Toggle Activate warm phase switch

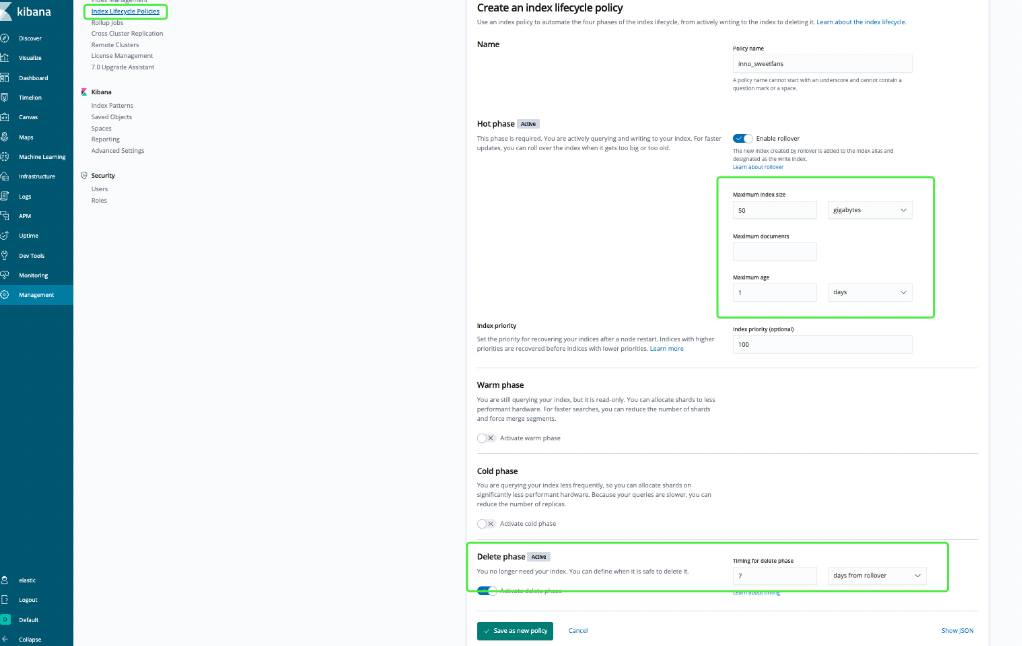click(486, 438)
